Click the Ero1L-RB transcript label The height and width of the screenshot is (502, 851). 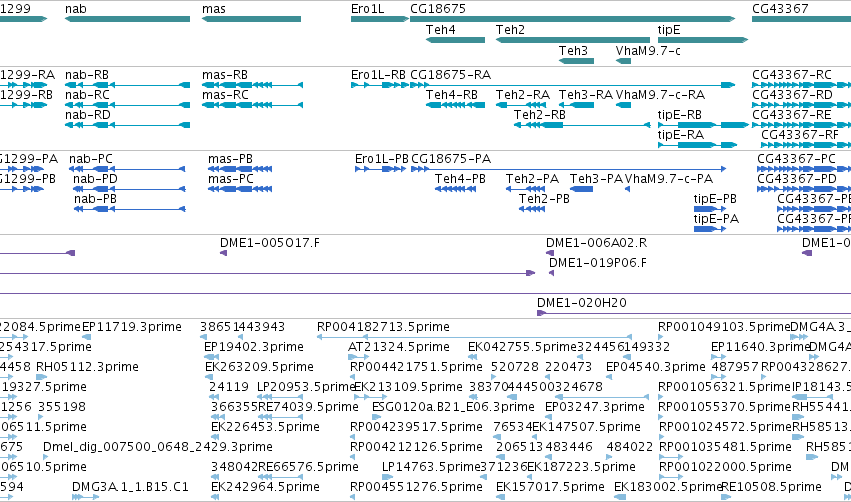pos(378,75)
